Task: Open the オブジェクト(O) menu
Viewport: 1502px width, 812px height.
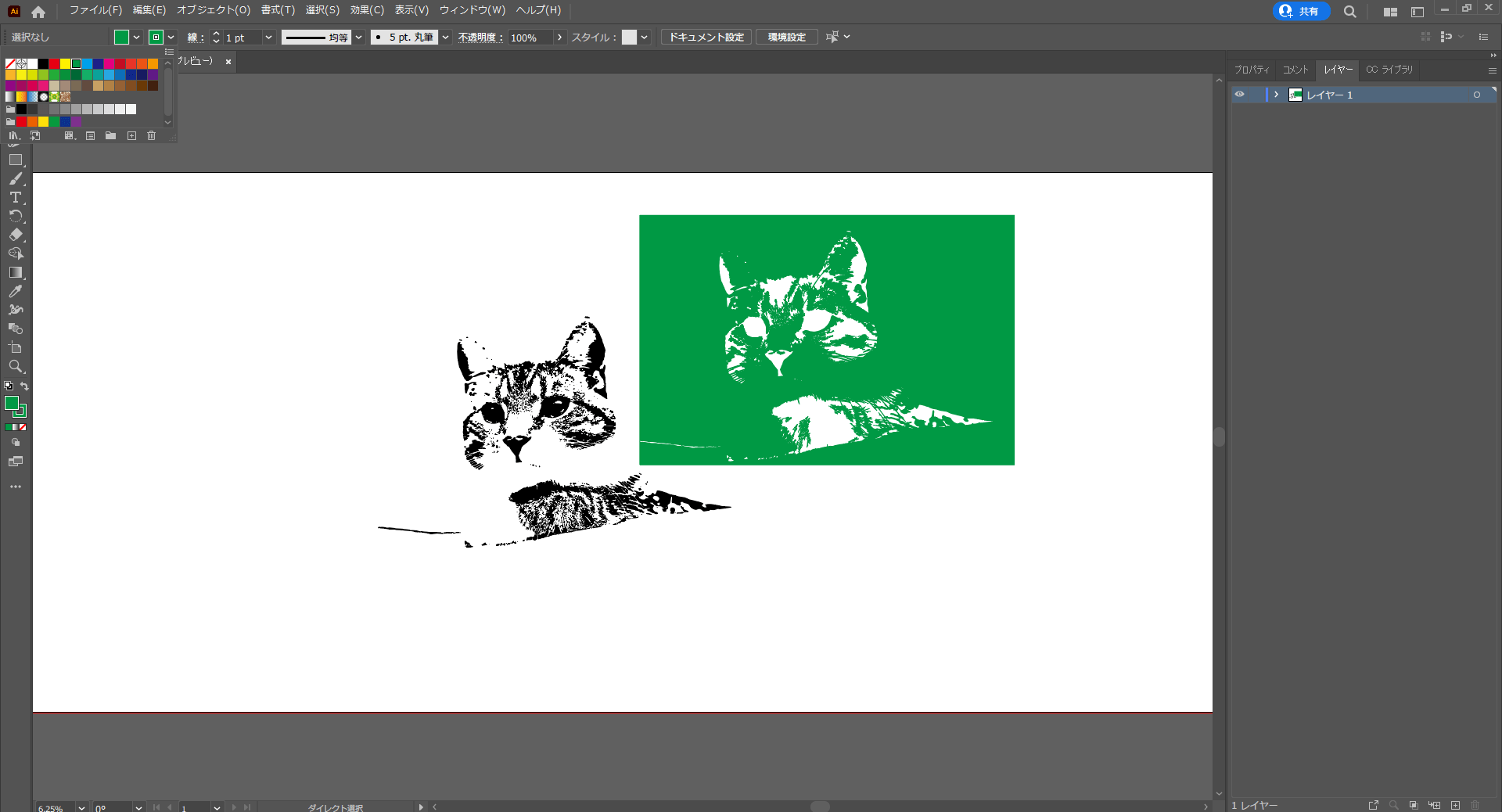Action: tap(213, 10)
